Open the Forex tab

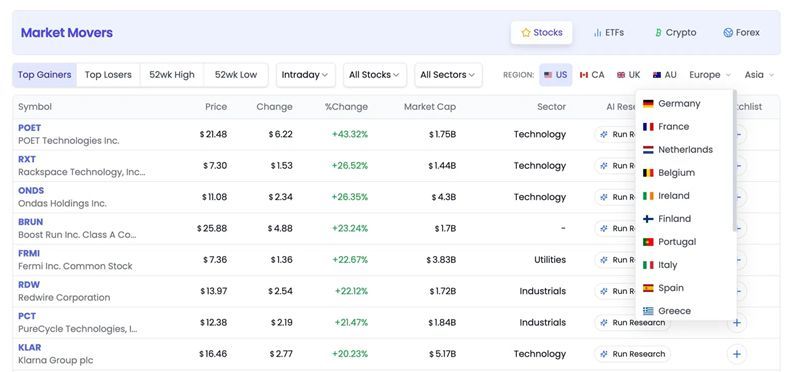pyautogui.click(x=741, y=33)
